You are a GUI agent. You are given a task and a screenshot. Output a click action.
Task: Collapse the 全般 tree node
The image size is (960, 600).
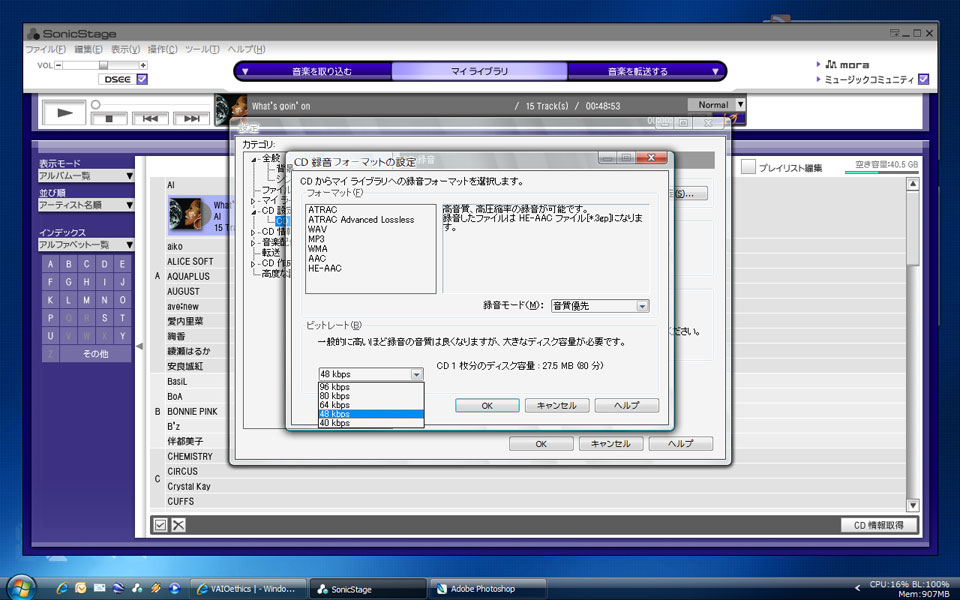254,160
